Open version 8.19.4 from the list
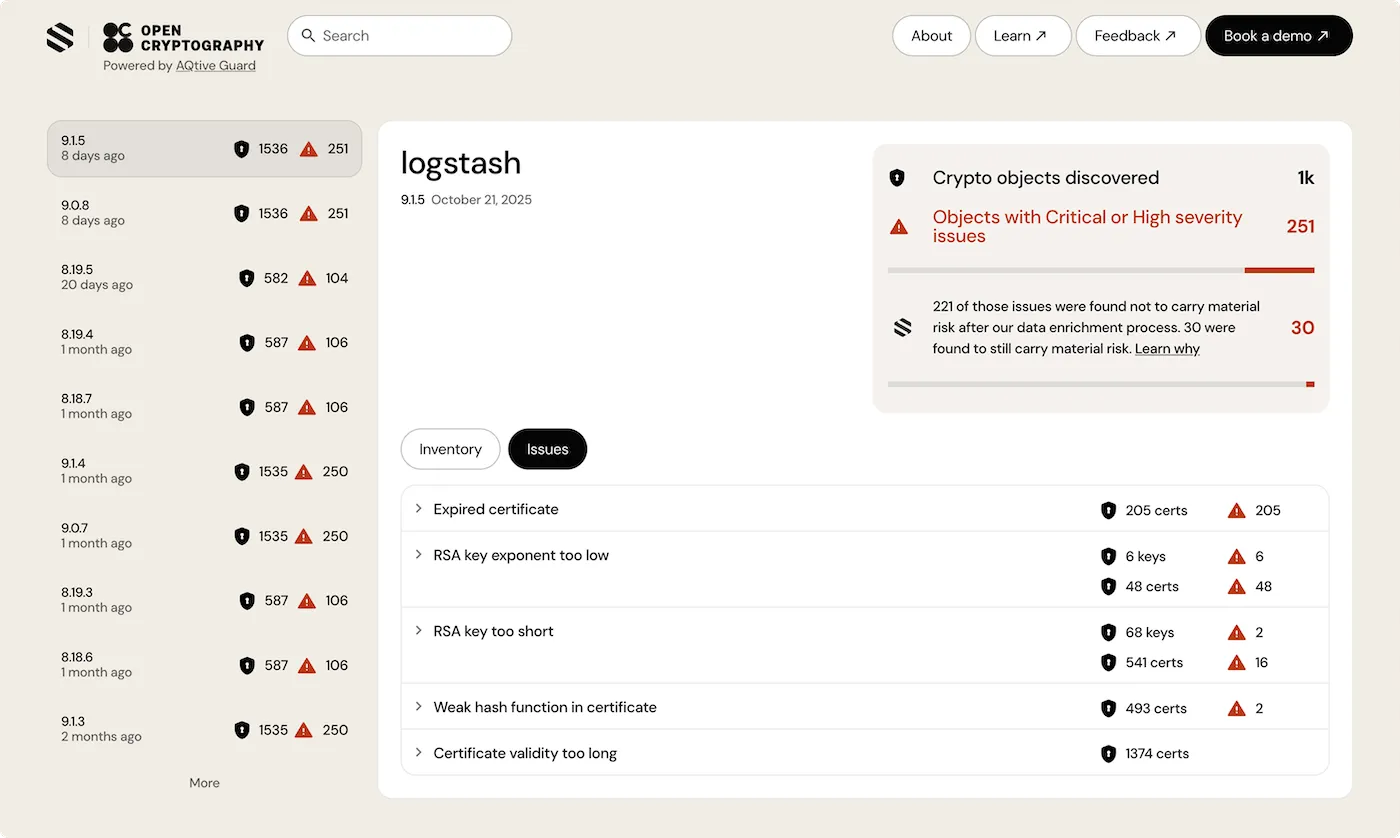 click(205, 342)
